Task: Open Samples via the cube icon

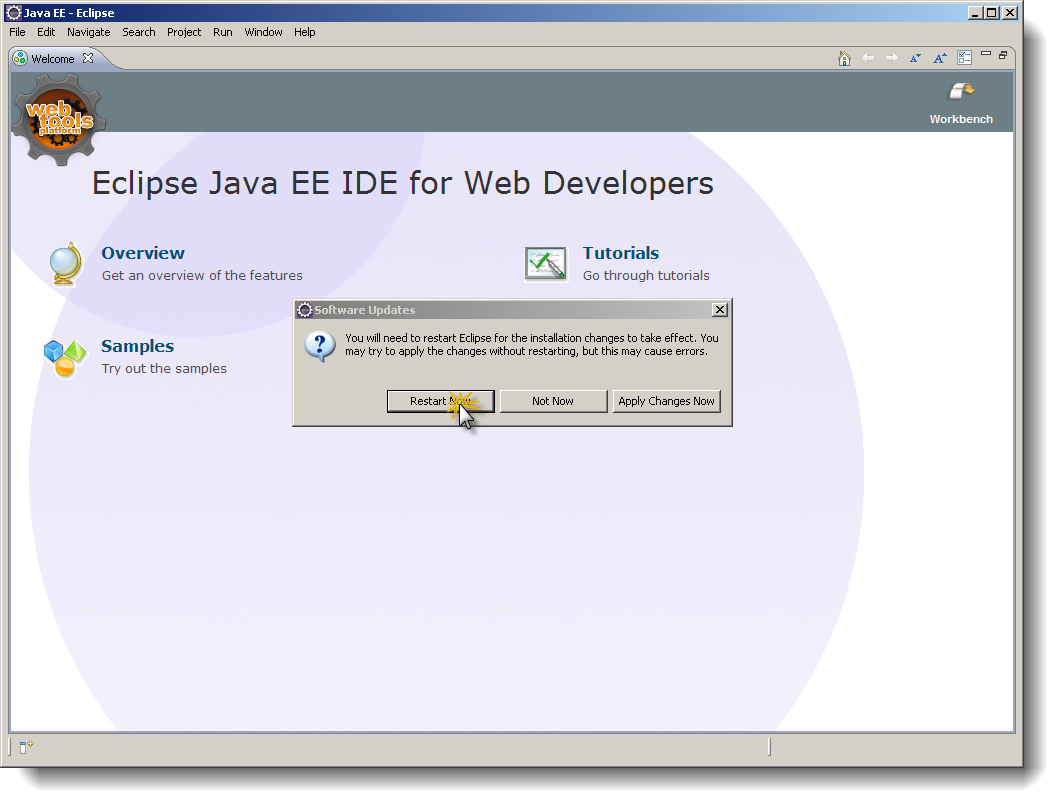Action: coord(63,356)
